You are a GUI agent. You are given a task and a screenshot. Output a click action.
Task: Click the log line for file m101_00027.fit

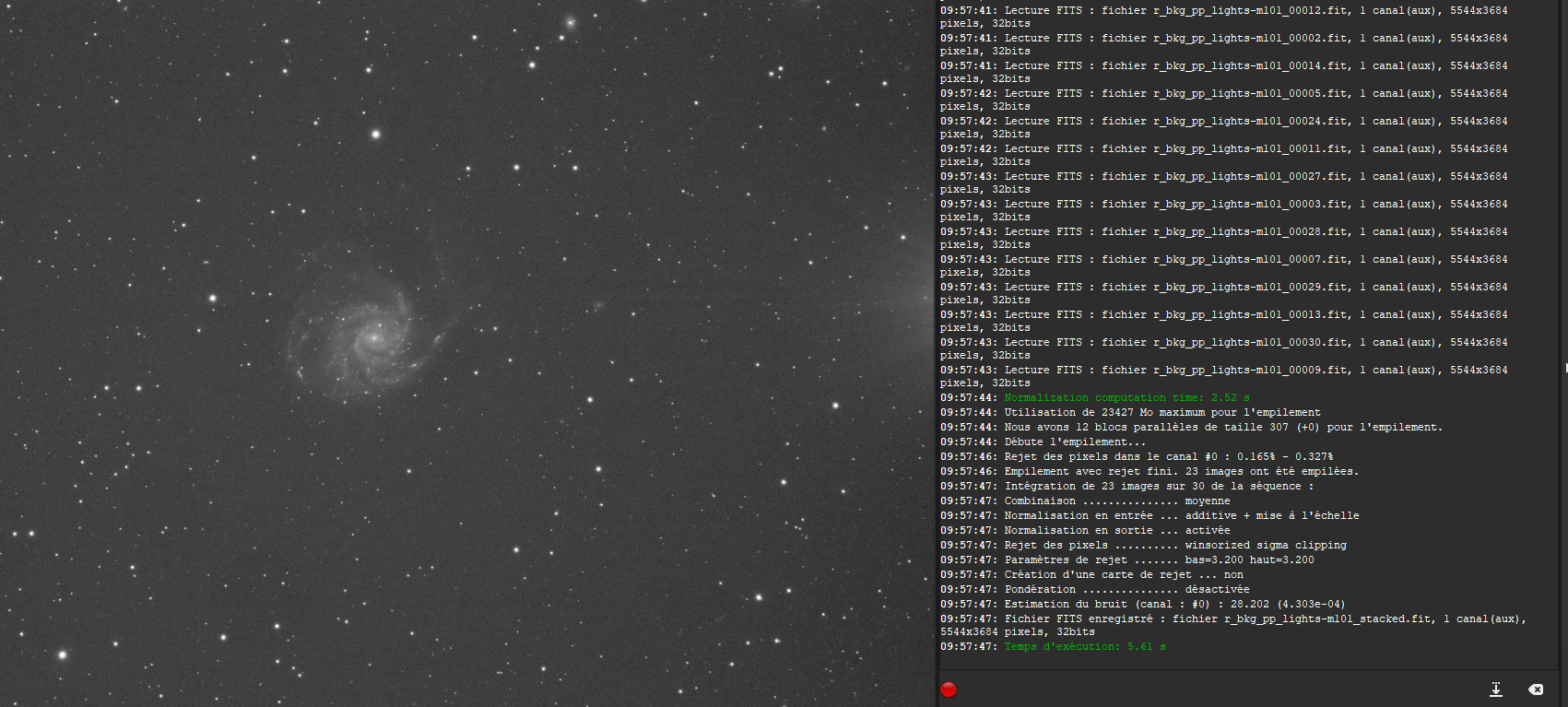pos(1224,183)
